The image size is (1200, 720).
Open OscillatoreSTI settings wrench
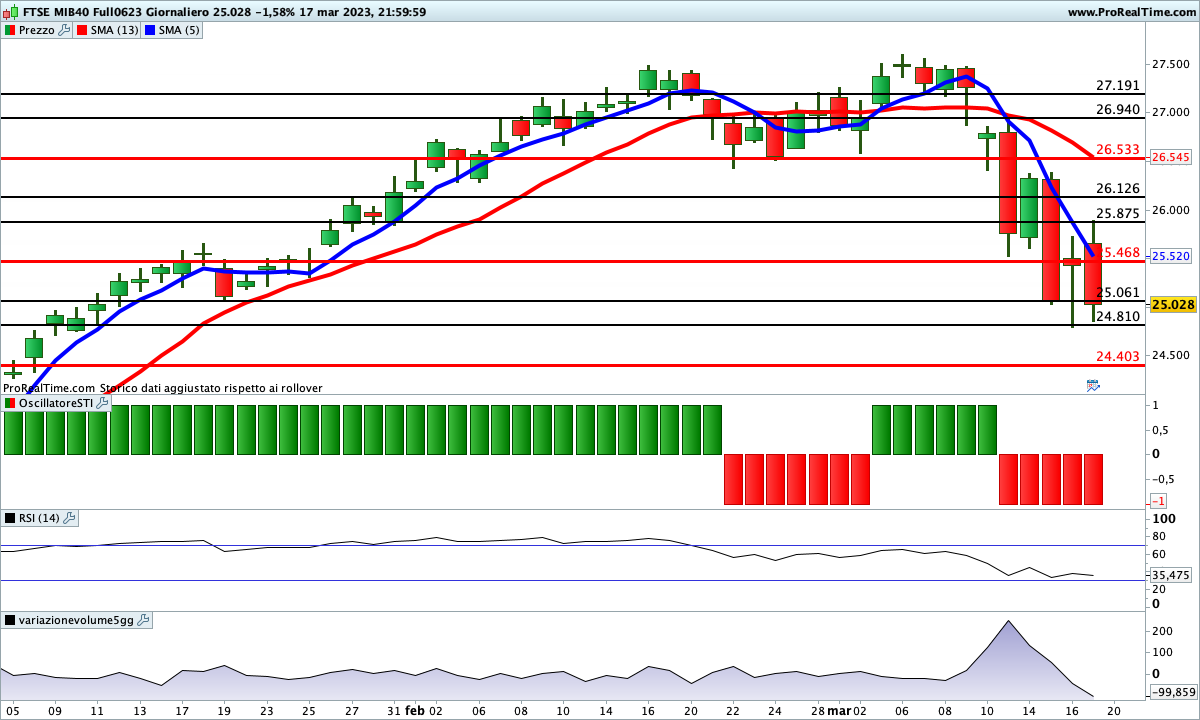coord(102,402)
